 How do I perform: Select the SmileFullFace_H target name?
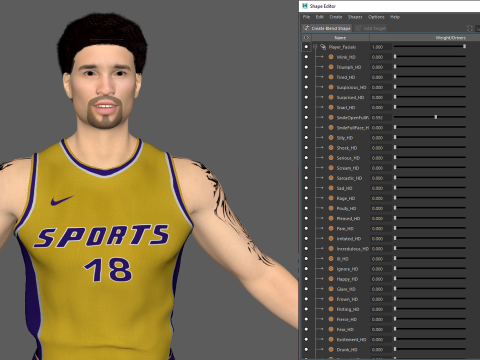coord(353,128)
